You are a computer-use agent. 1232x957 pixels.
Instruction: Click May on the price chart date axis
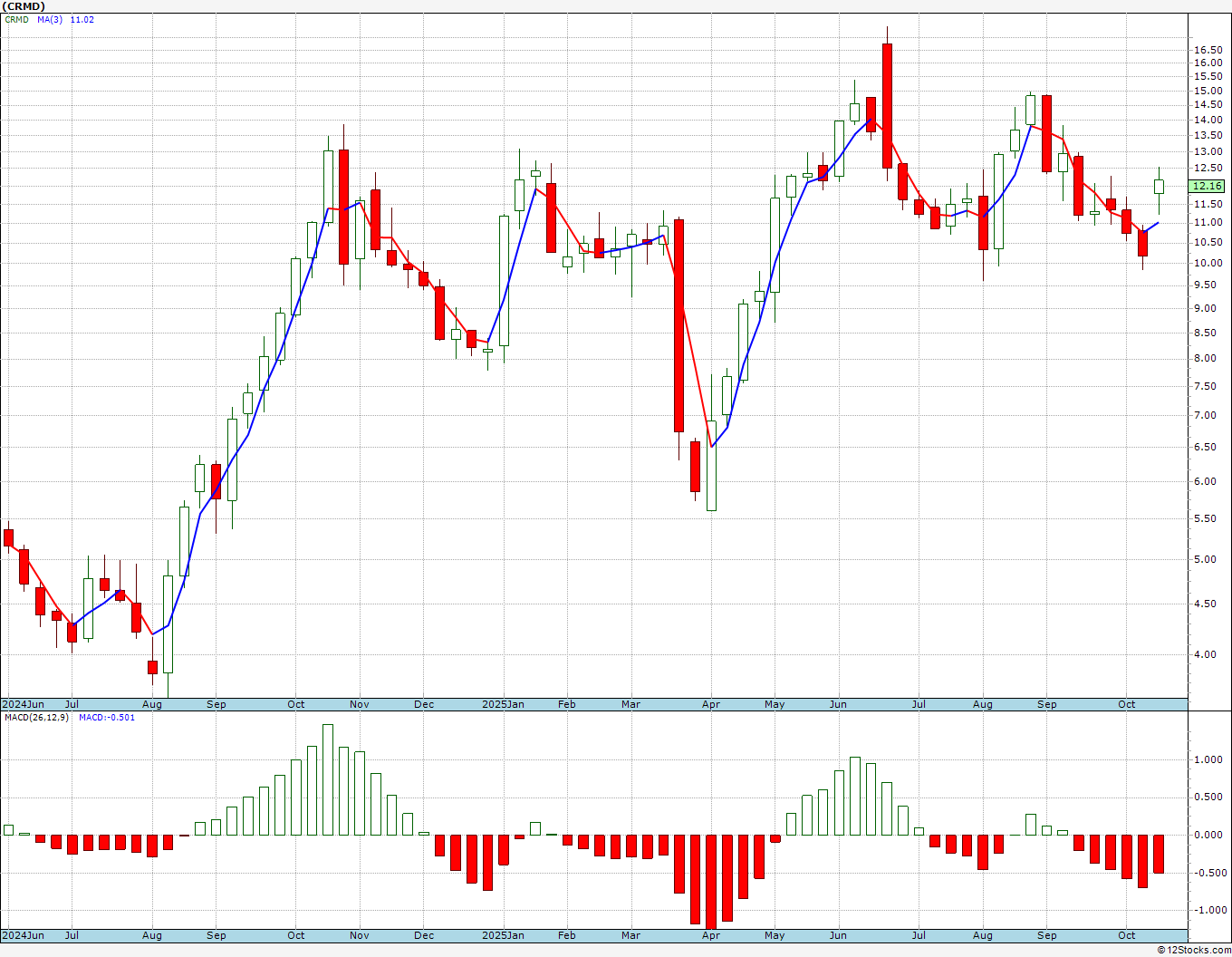pyautogui.click(x=775, y=704)
